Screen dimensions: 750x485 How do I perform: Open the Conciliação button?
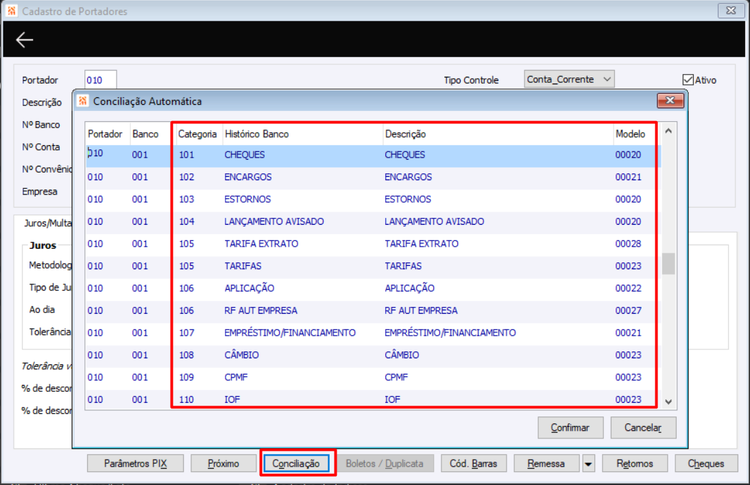[296, 463]
